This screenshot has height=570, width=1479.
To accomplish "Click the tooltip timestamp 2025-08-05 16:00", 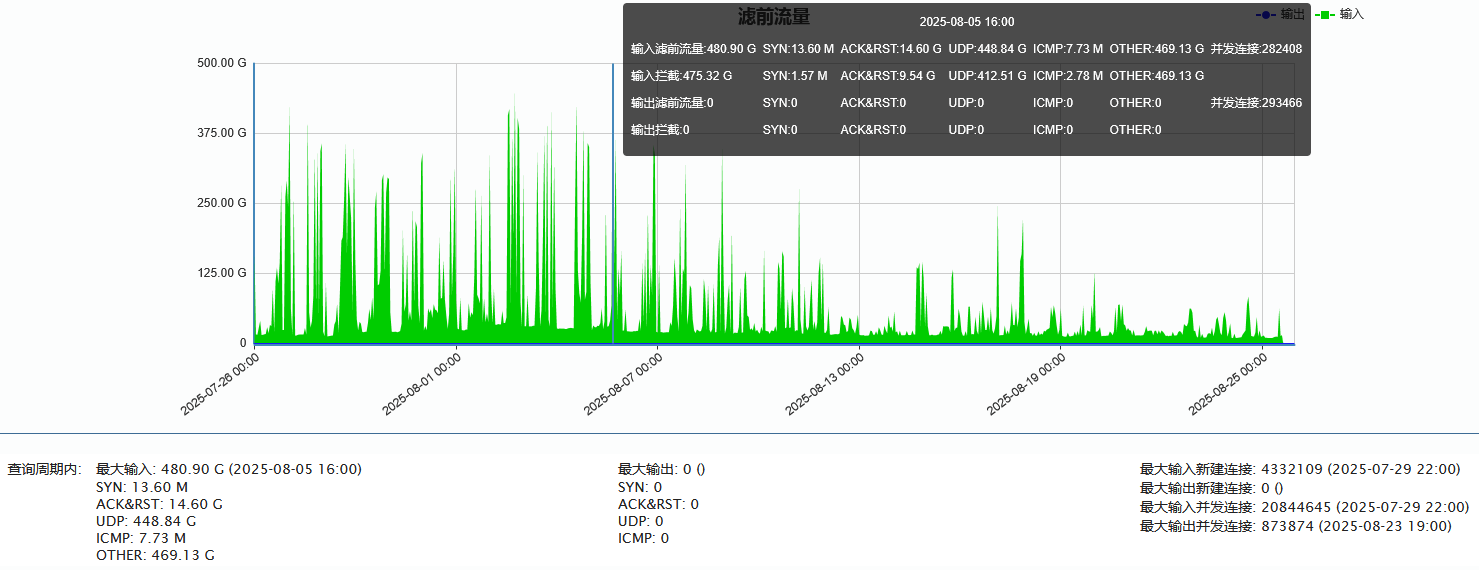I will [966, 22].
